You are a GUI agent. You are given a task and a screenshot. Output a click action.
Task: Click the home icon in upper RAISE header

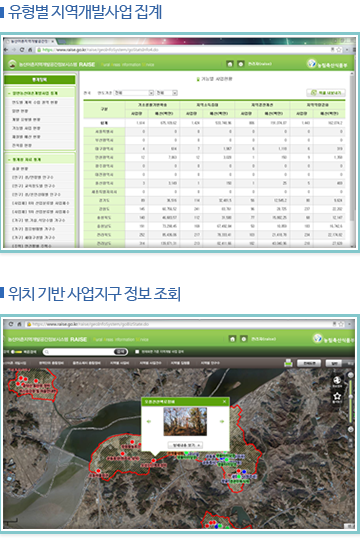[230, 64]
